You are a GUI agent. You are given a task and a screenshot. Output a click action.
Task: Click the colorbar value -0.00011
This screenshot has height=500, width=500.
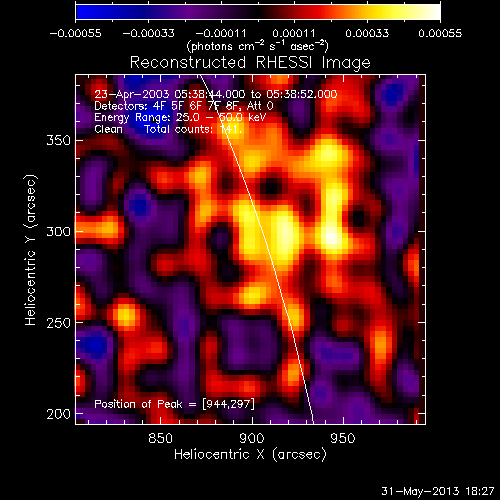coord(221,33)
